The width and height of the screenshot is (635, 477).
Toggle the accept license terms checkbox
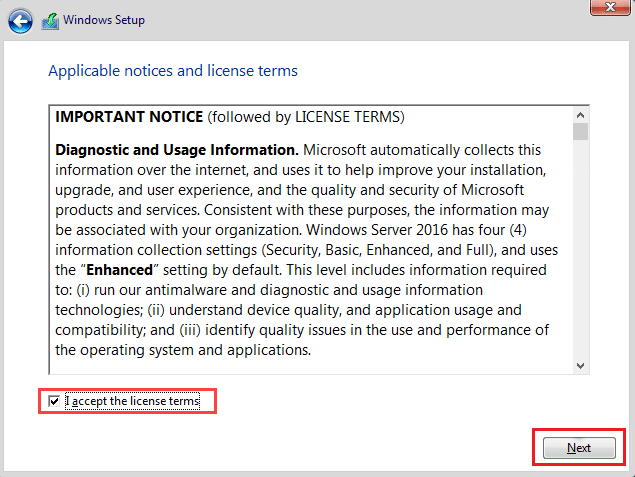55,402
